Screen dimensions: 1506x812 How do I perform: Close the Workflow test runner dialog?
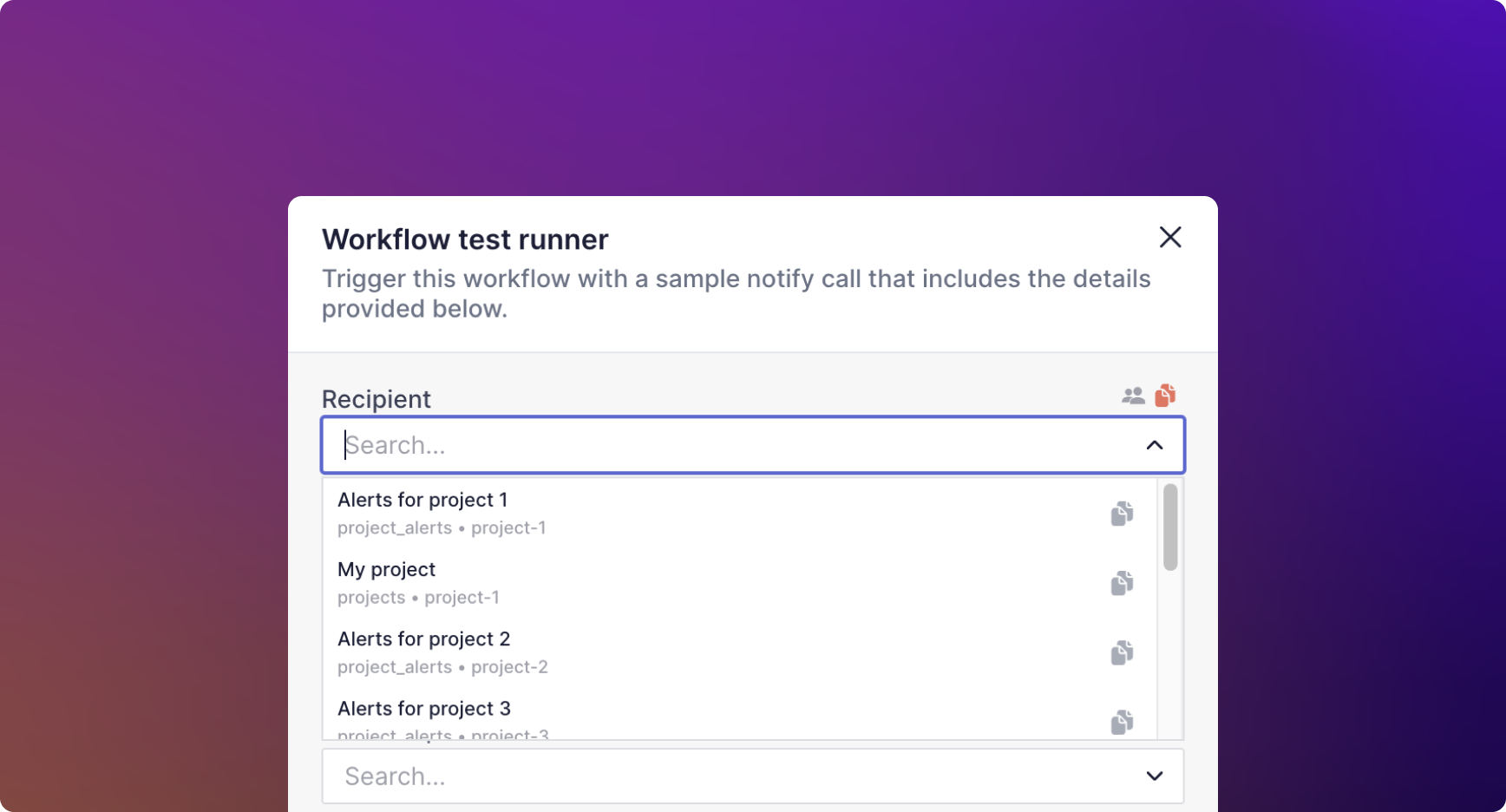[1170, 237]
